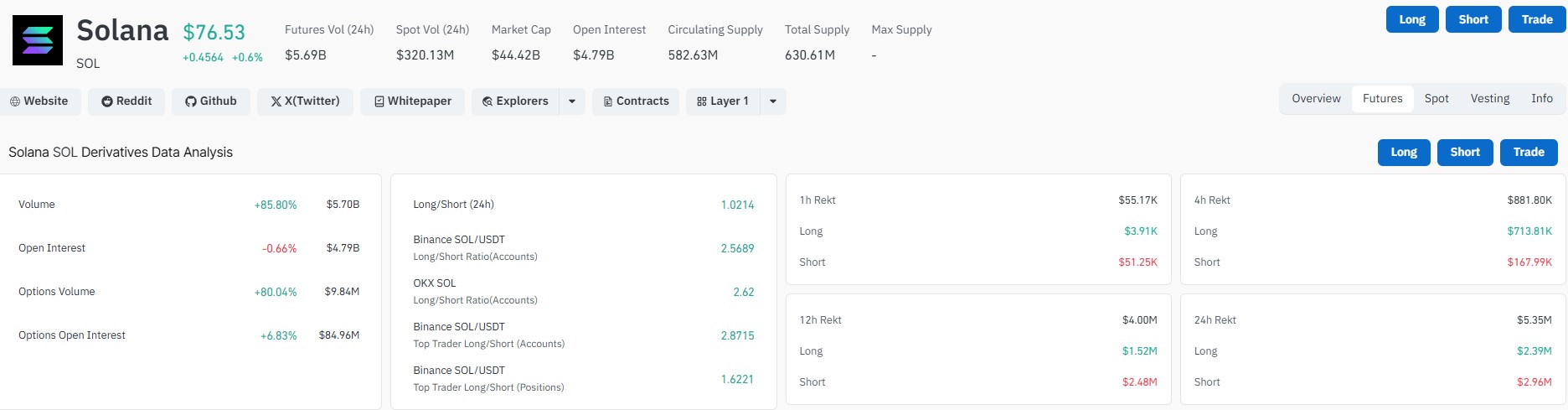The height and width of the screenshot is (410, 1568).
Task: Click the Layer 1 tag button
Action: pyautogui.click(x=723, y=101)
